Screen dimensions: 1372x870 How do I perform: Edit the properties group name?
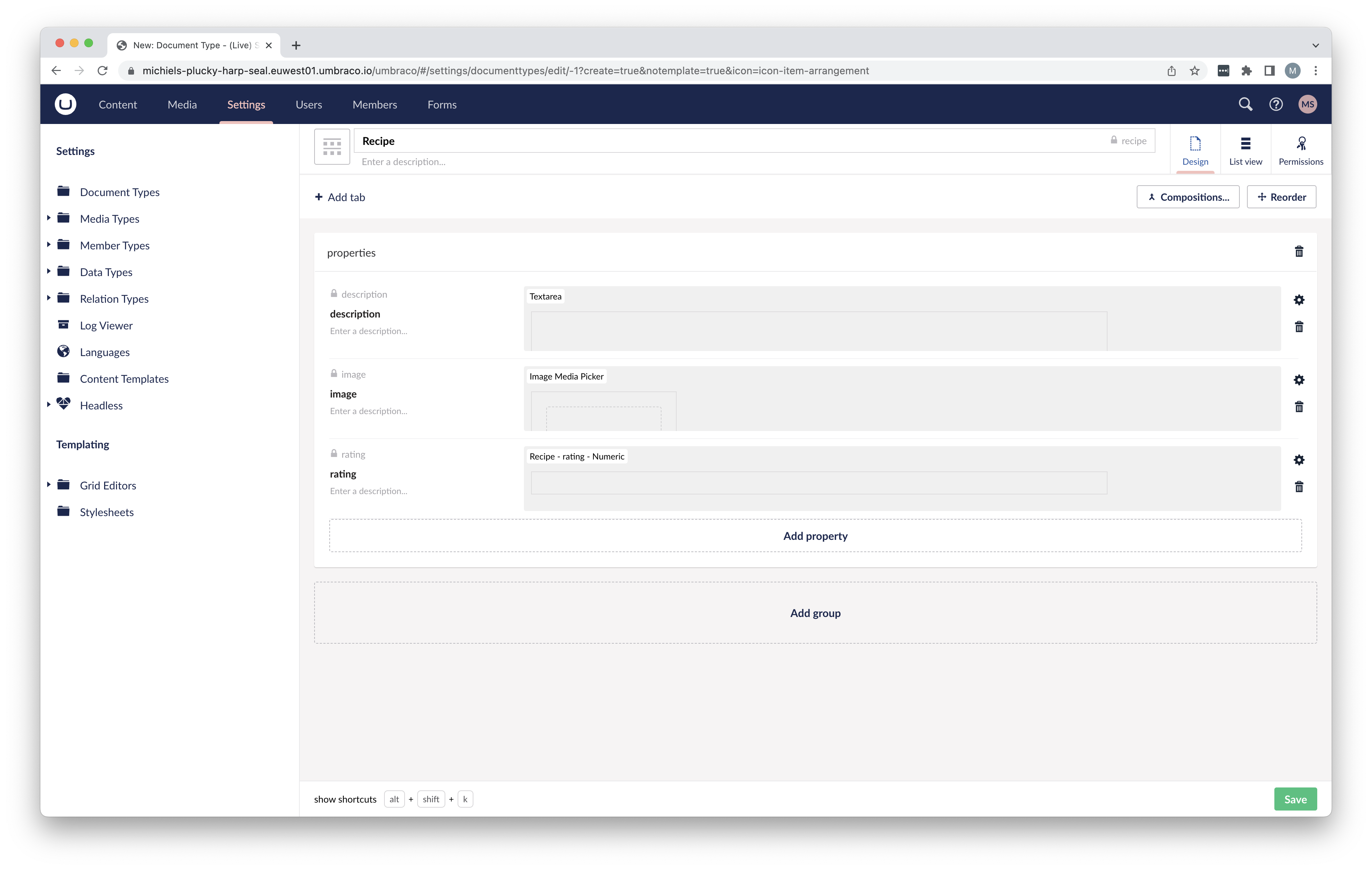(352, 253)
